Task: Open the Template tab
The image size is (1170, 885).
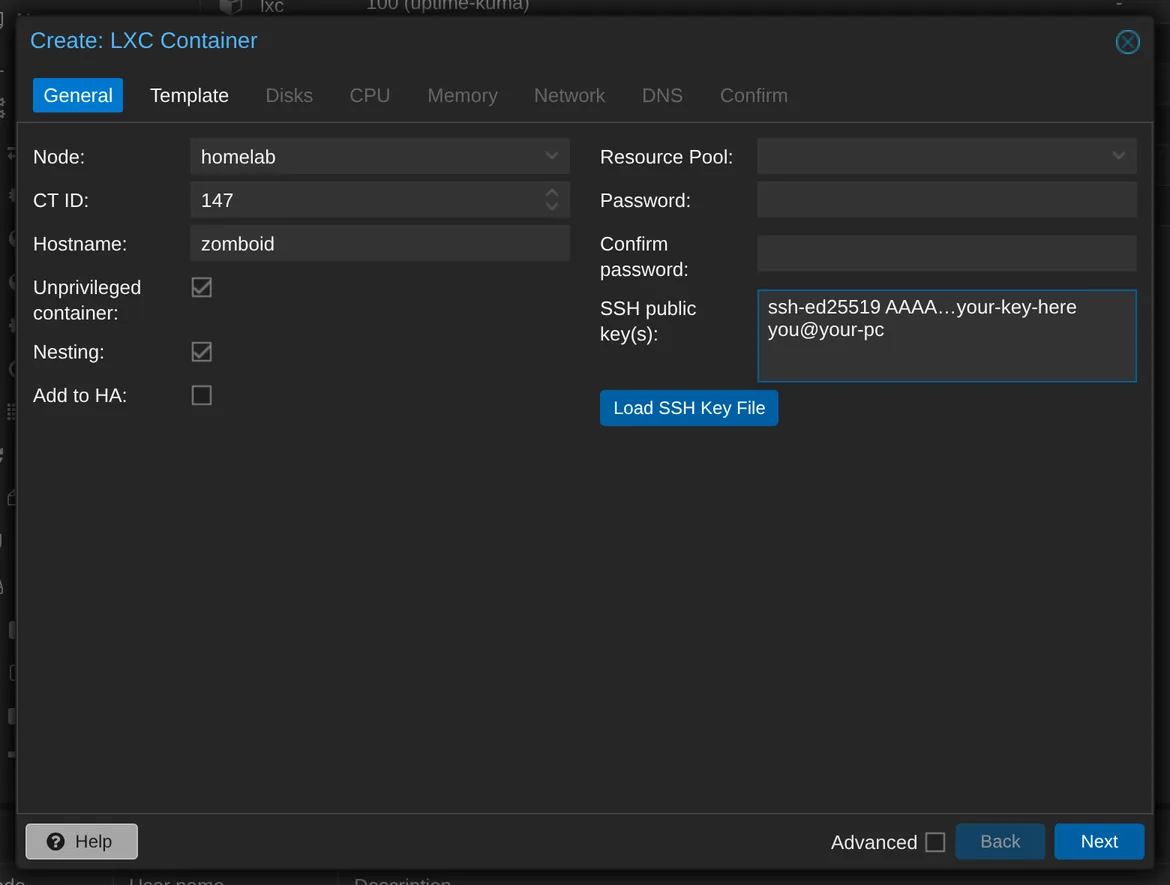Action: pos(190,96)
